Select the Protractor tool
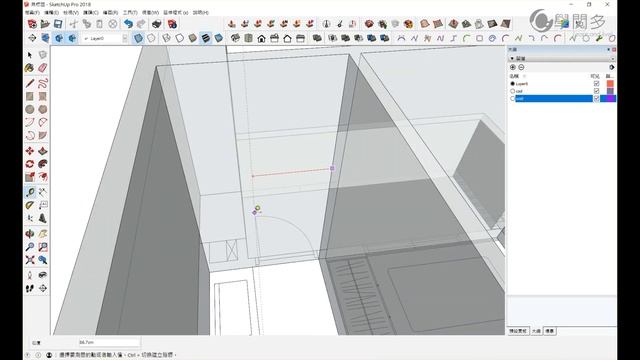640x360 pixels. [30, 205]
